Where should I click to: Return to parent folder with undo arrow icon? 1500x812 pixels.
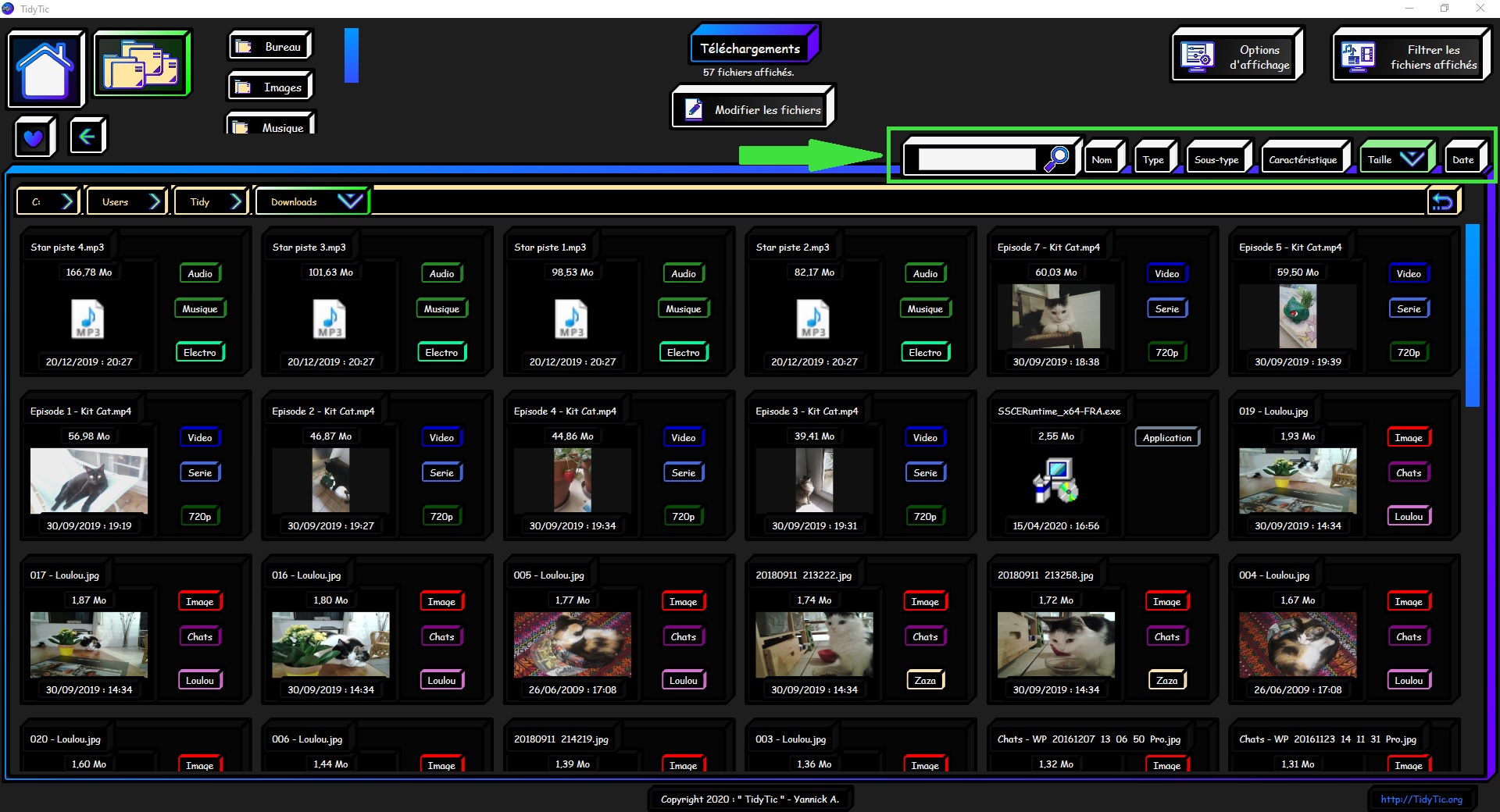1442,202
